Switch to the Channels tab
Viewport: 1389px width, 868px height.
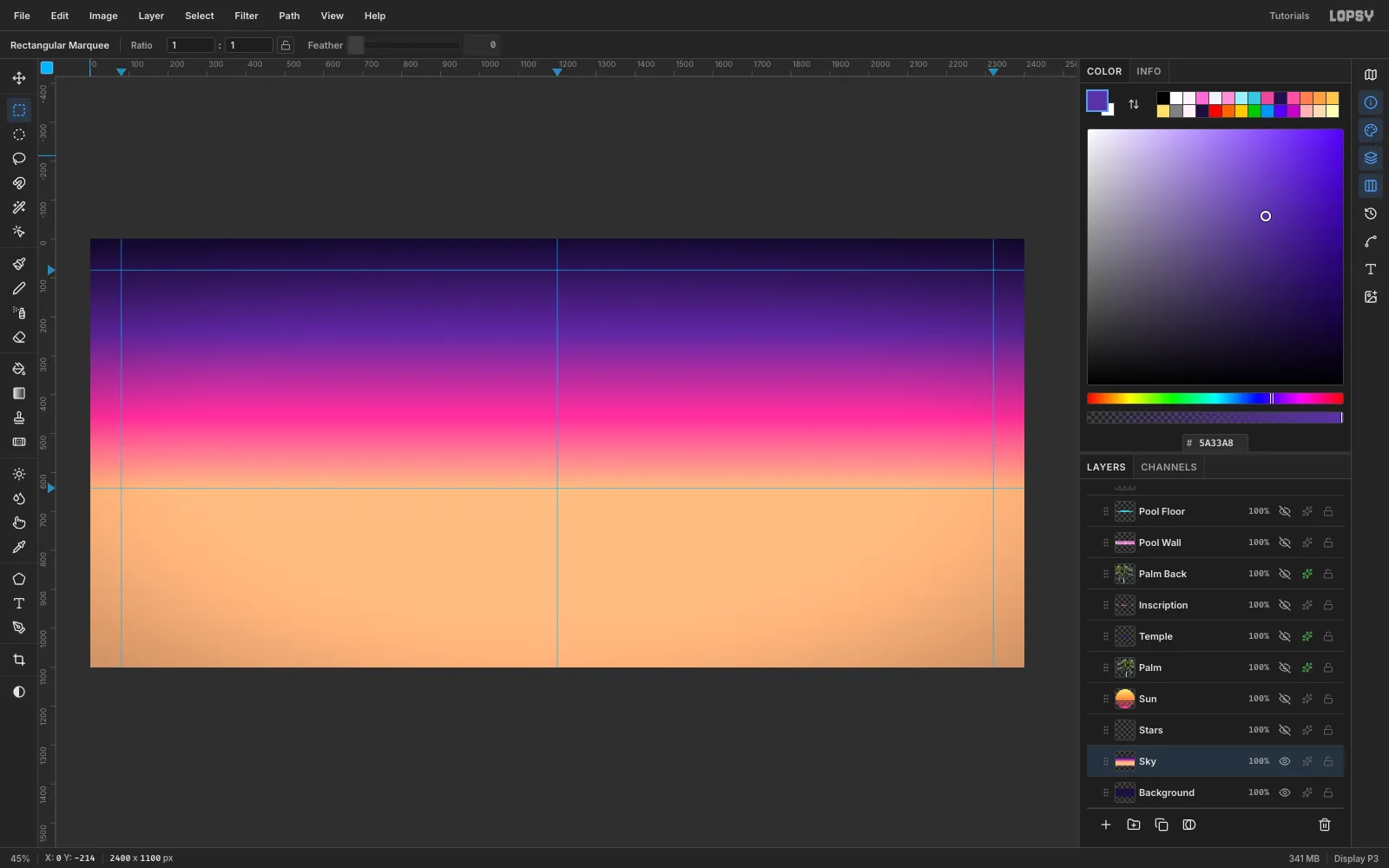point(1168,467)
